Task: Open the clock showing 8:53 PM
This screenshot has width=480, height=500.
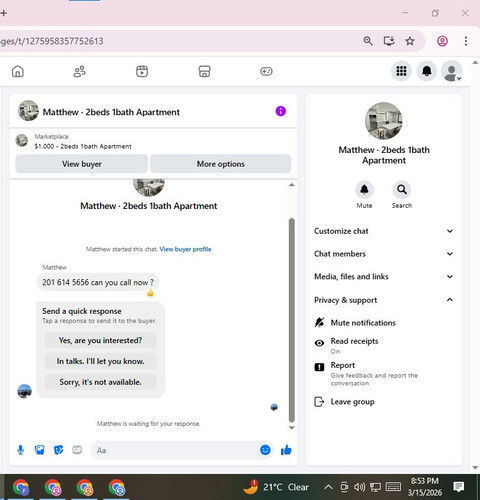Action: pyautogui.click(x=424, y=487)
